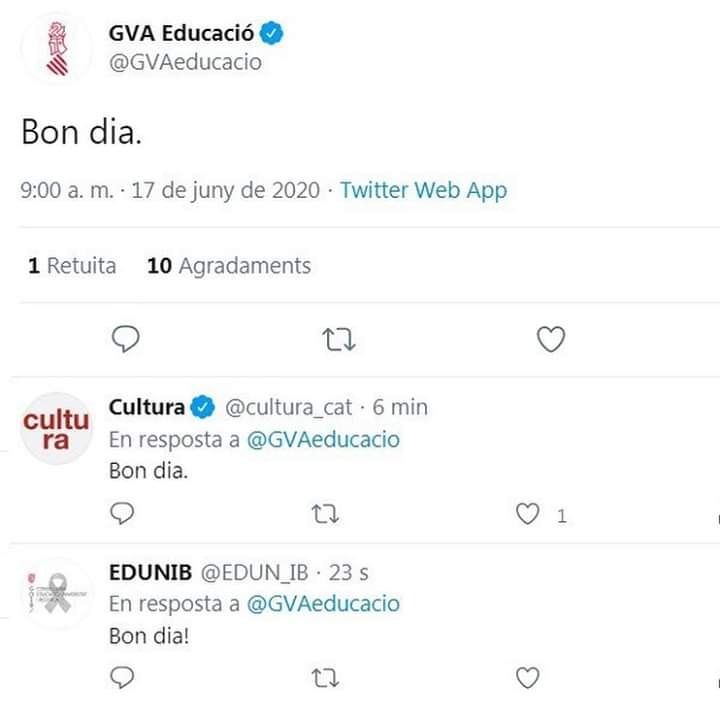This screenshot has width=720, height=719.
Task: Reply to EDUNIB's 'Bon dia!' tweet
Action: click(122, 679)
